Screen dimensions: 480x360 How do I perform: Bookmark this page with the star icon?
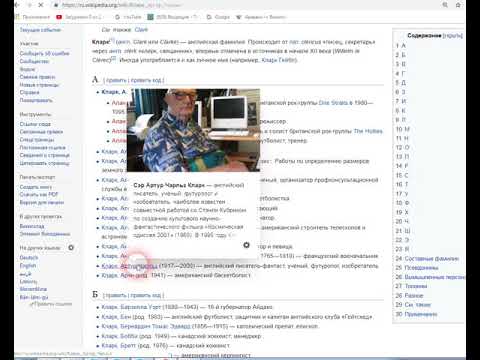pos(458,5)
